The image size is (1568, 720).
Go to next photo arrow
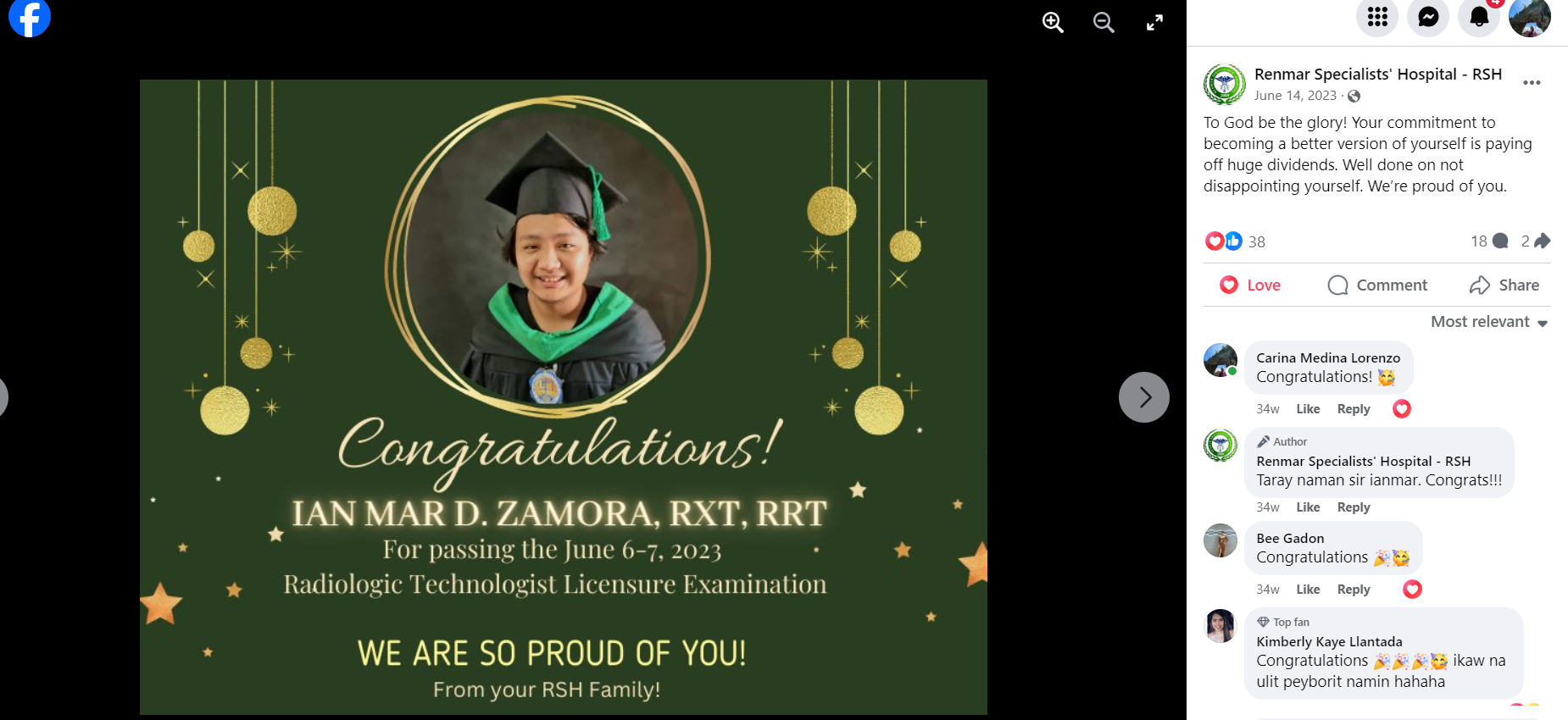pos(1144,397)
